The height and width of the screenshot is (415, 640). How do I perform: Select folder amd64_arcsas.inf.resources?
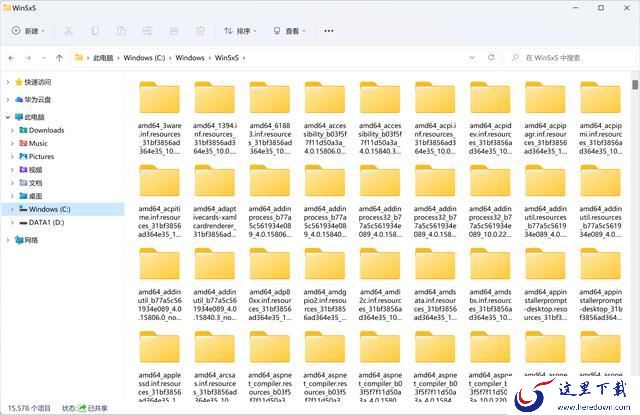(x=215, y=366)
